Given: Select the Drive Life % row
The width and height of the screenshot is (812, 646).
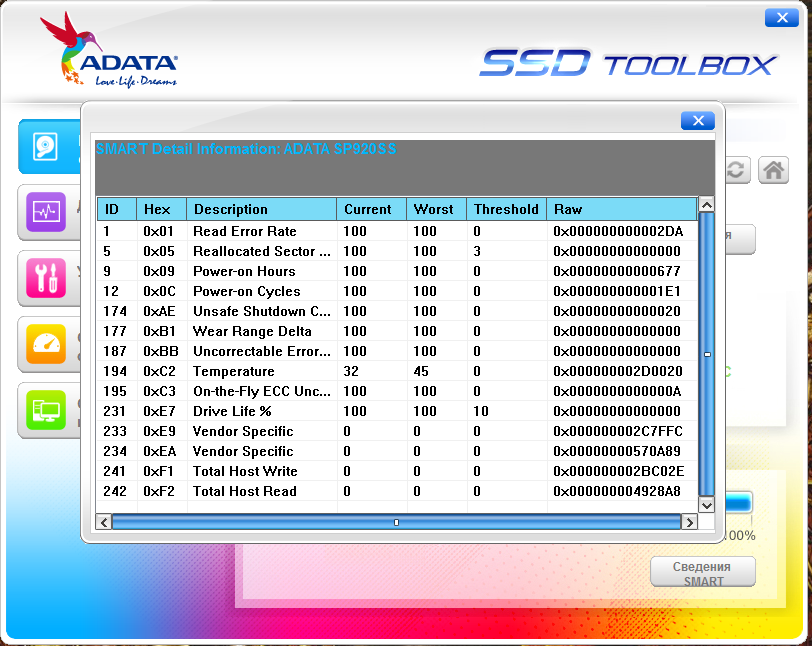Looking at the screenshot, I should pos(397,411).
